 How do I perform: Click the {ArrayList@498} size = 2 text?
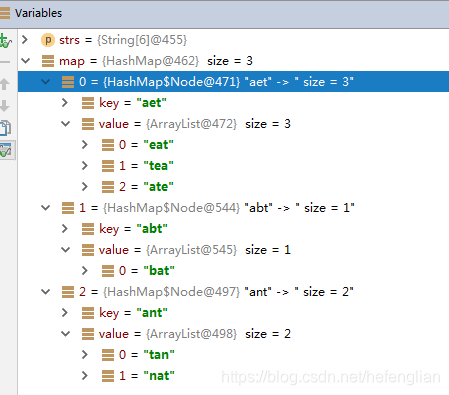[218, 334]
